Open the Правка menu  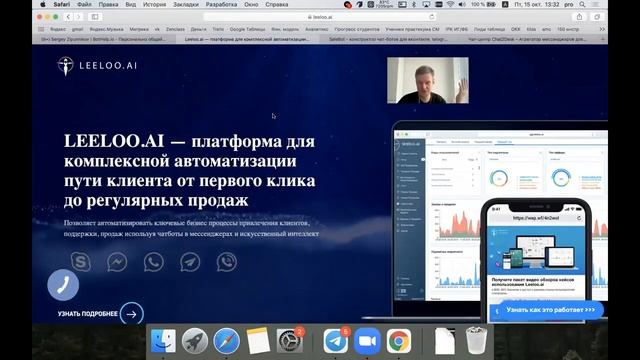click(108, 4)
